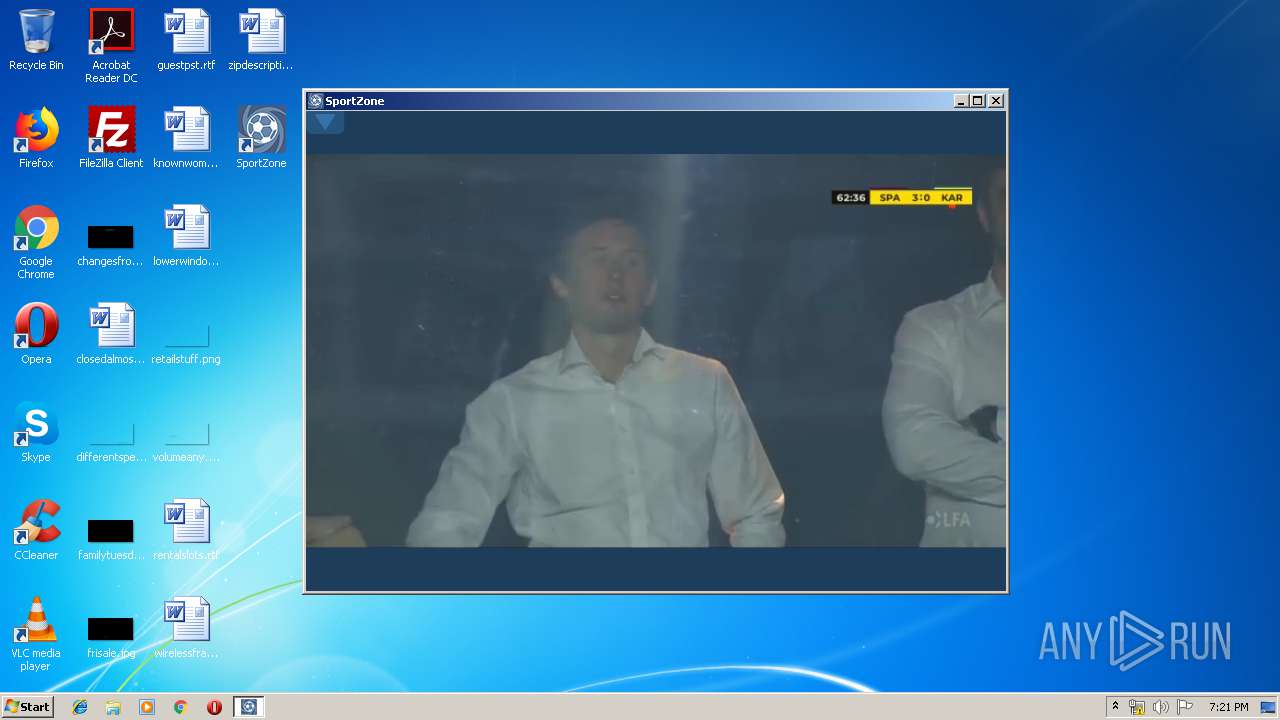The height and width of the screenshot is (720, 1280).
Task: Select the Acrobat Reader DC shortcut
Action: (111, 46)
